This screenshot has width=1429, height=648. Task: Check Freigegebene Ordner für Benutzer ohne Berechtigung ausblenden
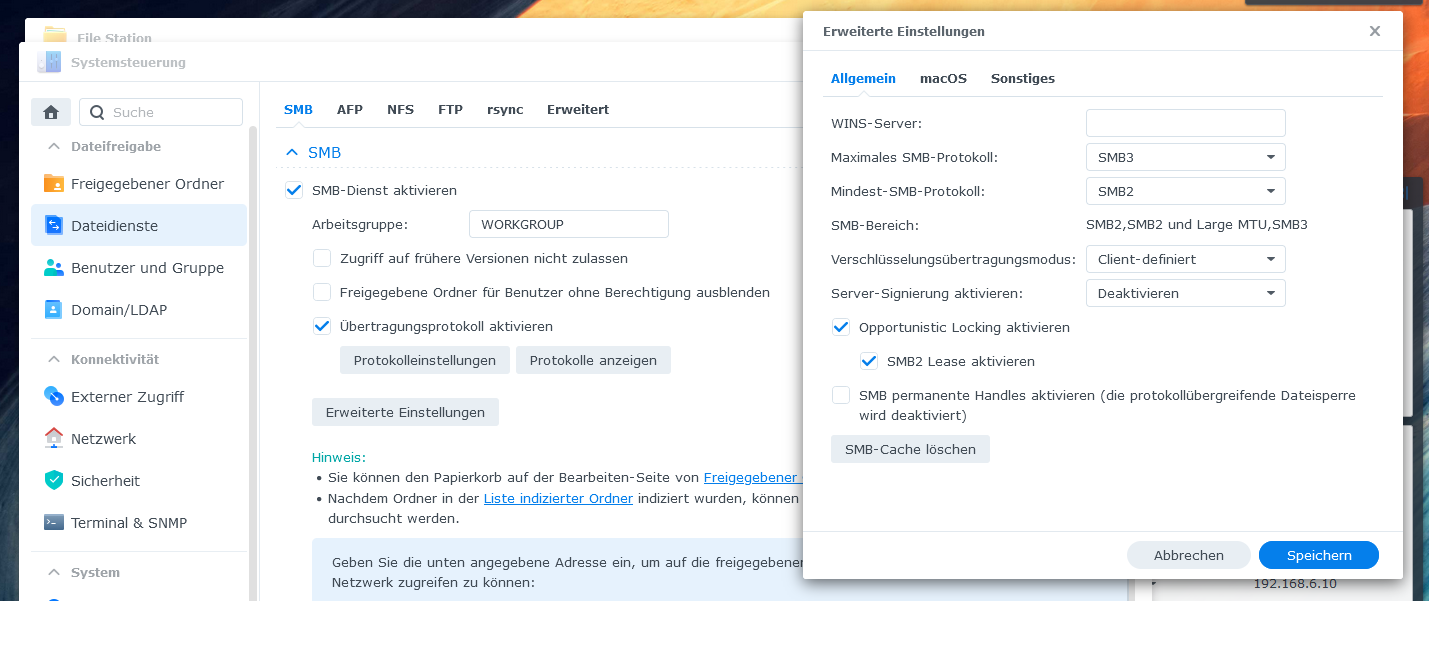(x=322, y=292)
